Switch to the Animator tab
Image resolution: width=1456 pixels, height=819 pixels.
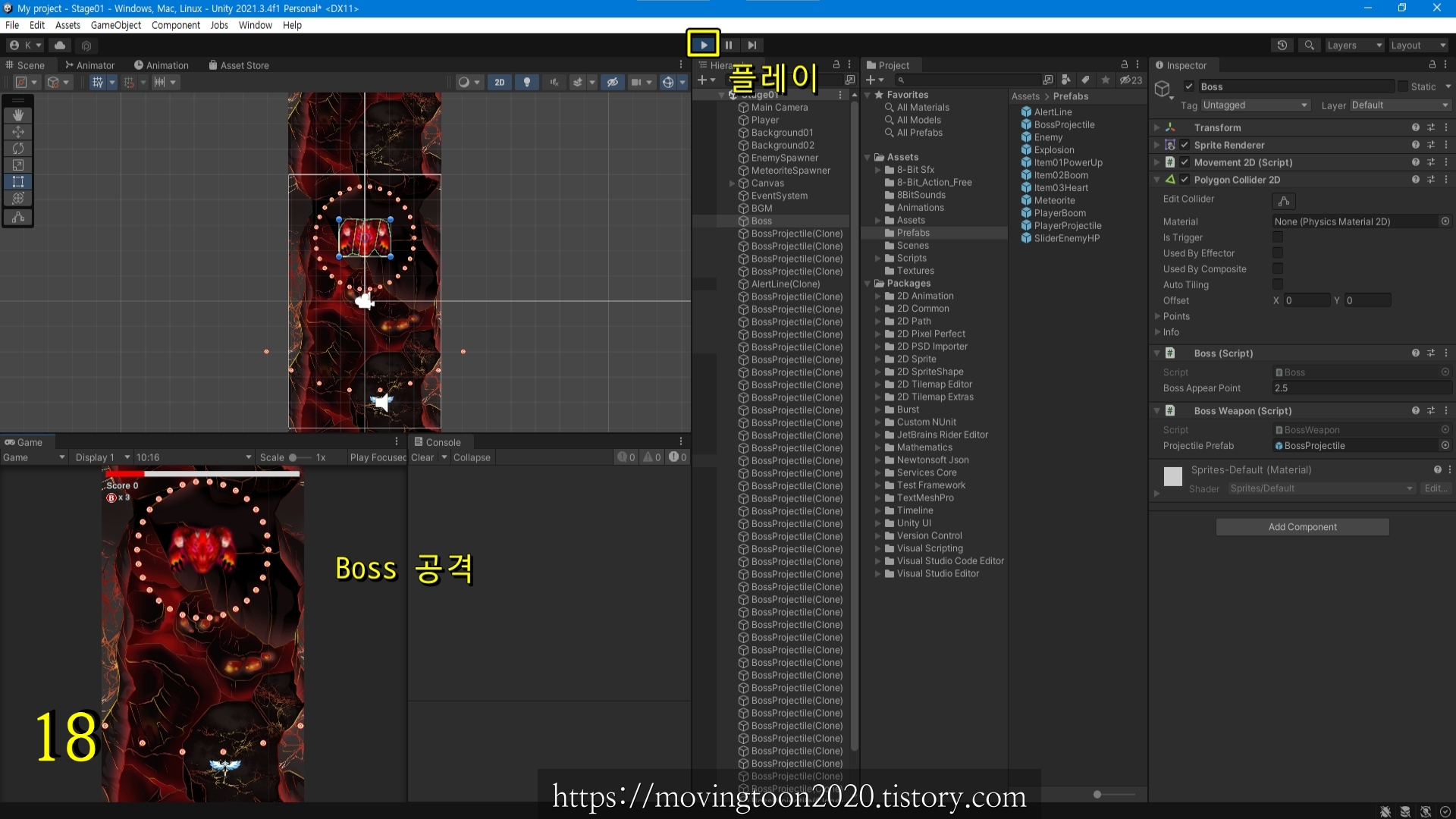pos(89,65)
